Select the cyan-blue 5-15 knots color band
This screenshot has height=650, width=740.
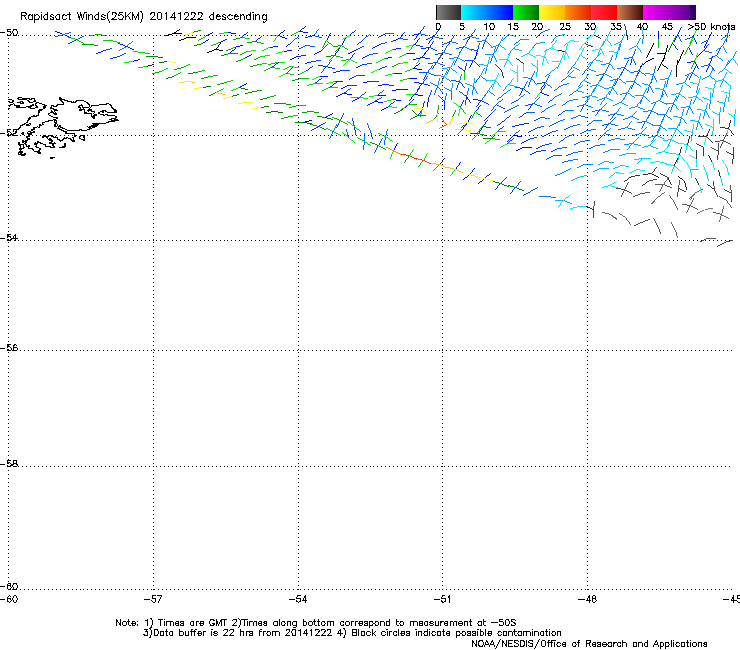click(487, 12)
